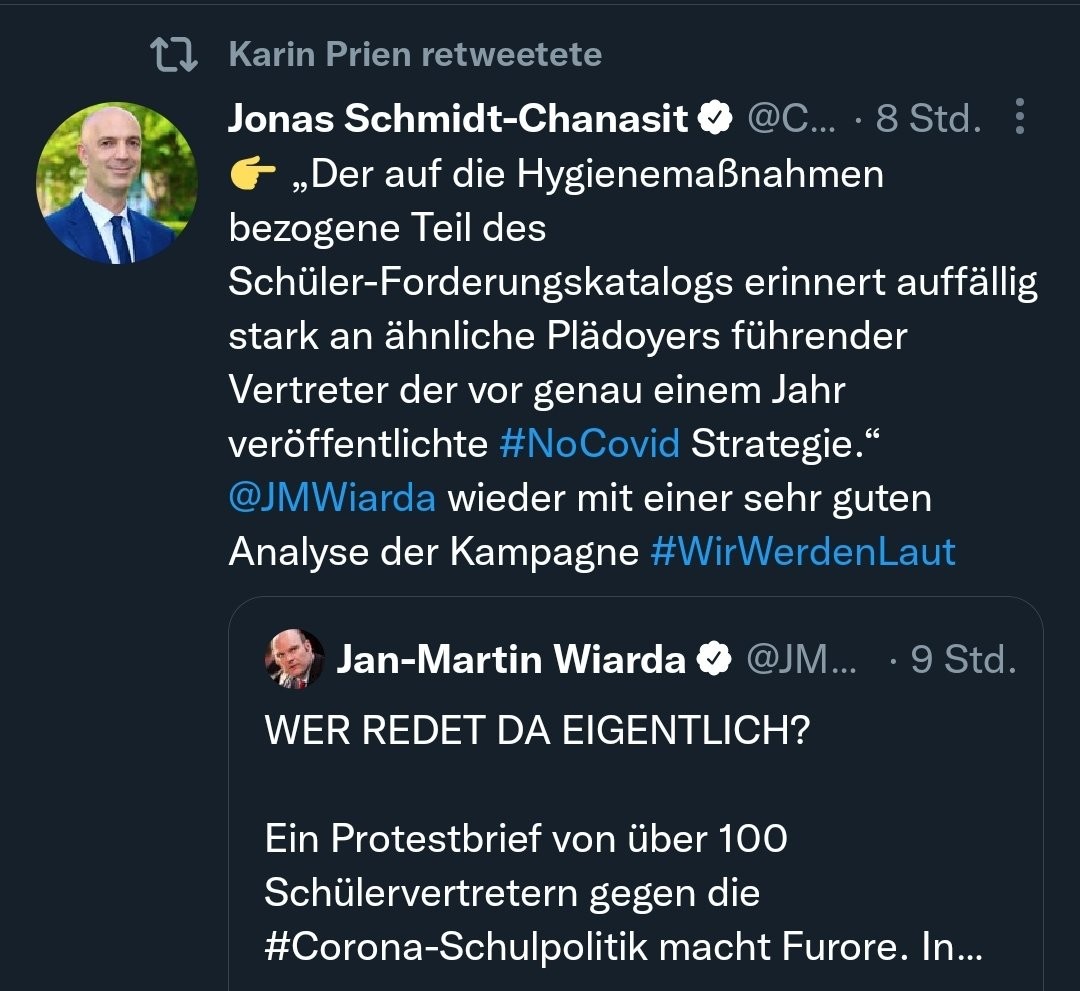Click Jan-Martin Wiarda's verified badge
Image resolution: width=1080 pixels, height=991 pixels.
point(713,659)
